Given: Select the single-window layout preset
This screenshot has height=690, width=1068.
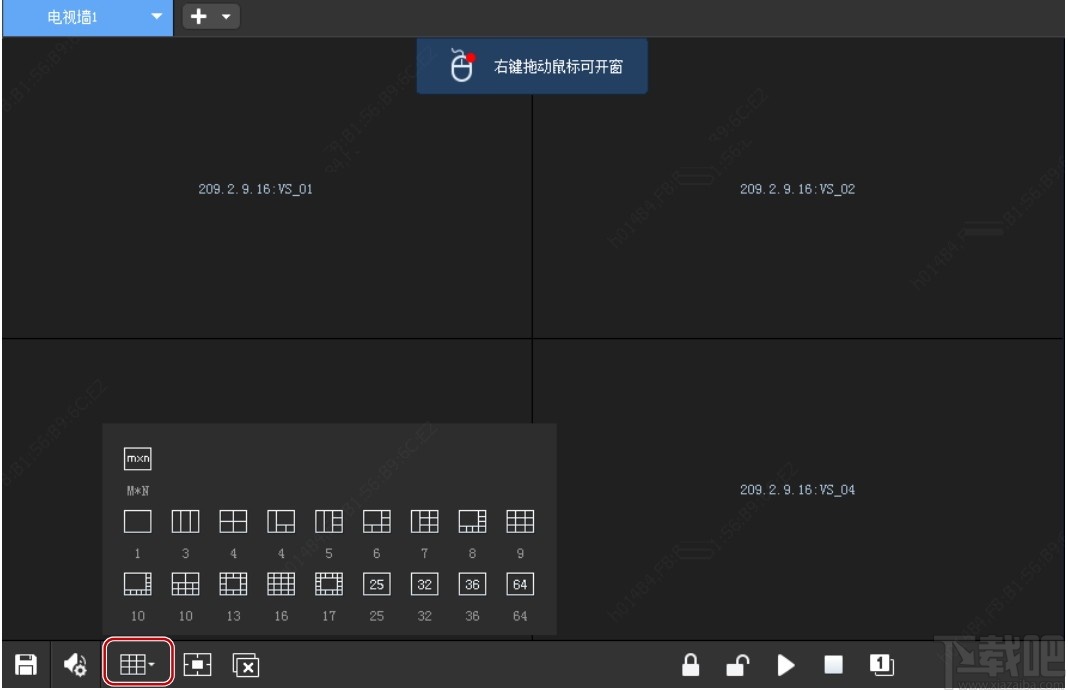Looking at the screenshot, I should pyautogui.click(x=137, y=520).
